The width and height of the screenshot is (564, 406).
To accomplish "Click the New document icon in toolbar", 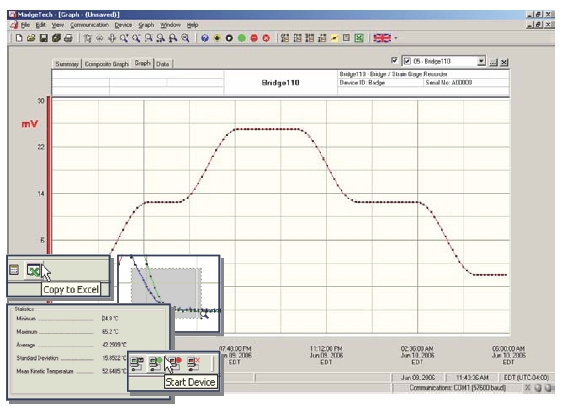I will [x=19, y=38].
